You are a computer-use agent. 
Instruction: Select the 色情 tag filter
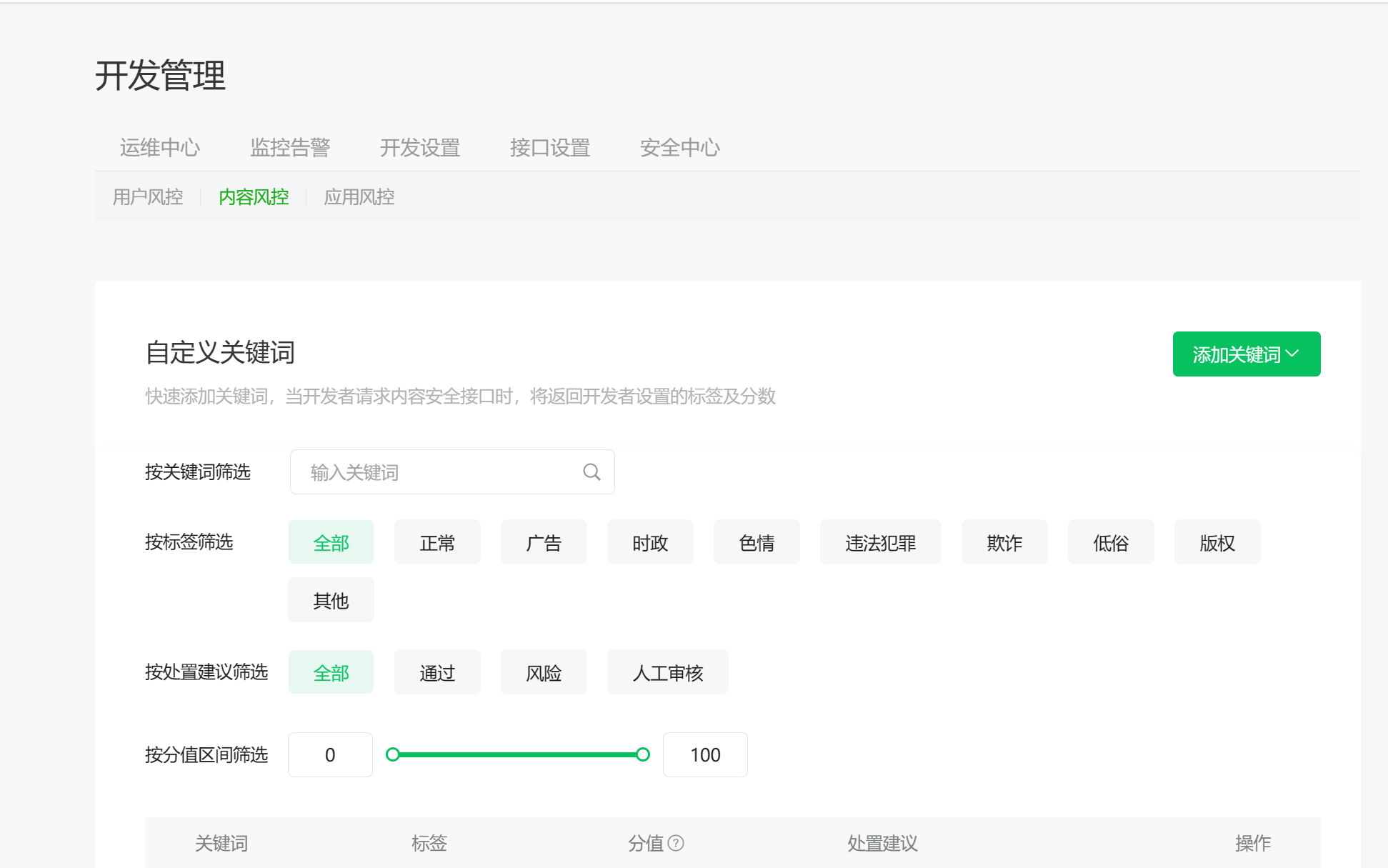tap(757, 543)
